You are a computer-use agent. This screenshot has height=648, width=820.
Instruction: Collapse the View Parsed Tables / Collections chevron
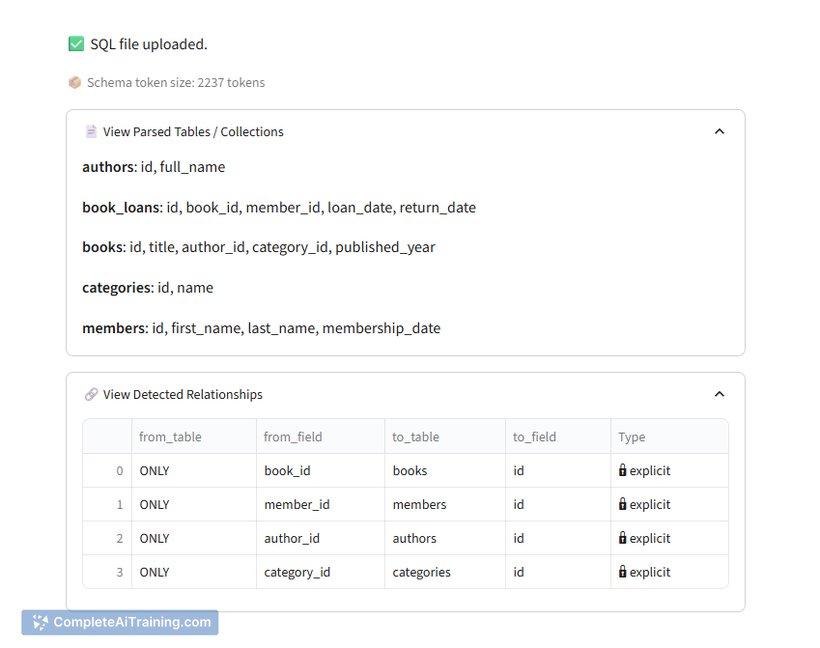pos(719,131)
